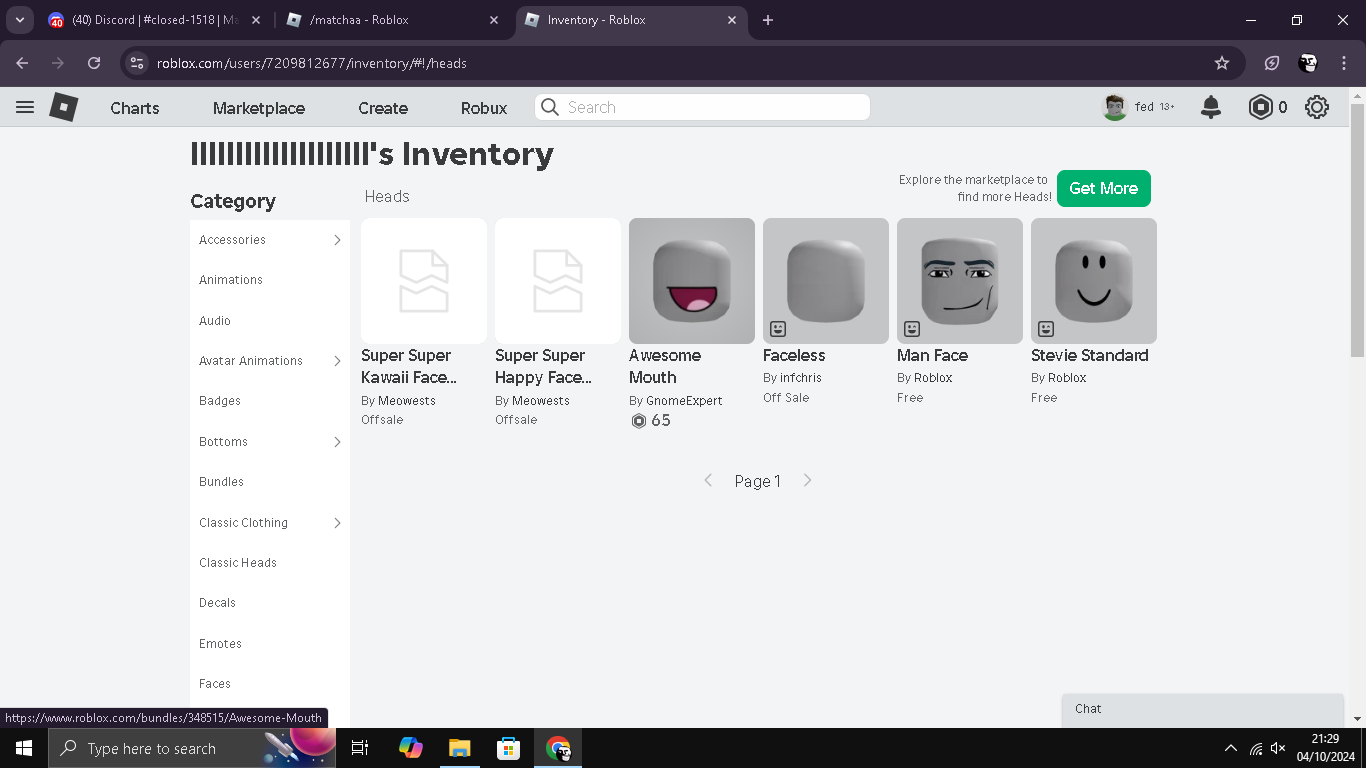Open the network Wi-Fi tray icon

pyautogui.click(x=1256, y=748)
